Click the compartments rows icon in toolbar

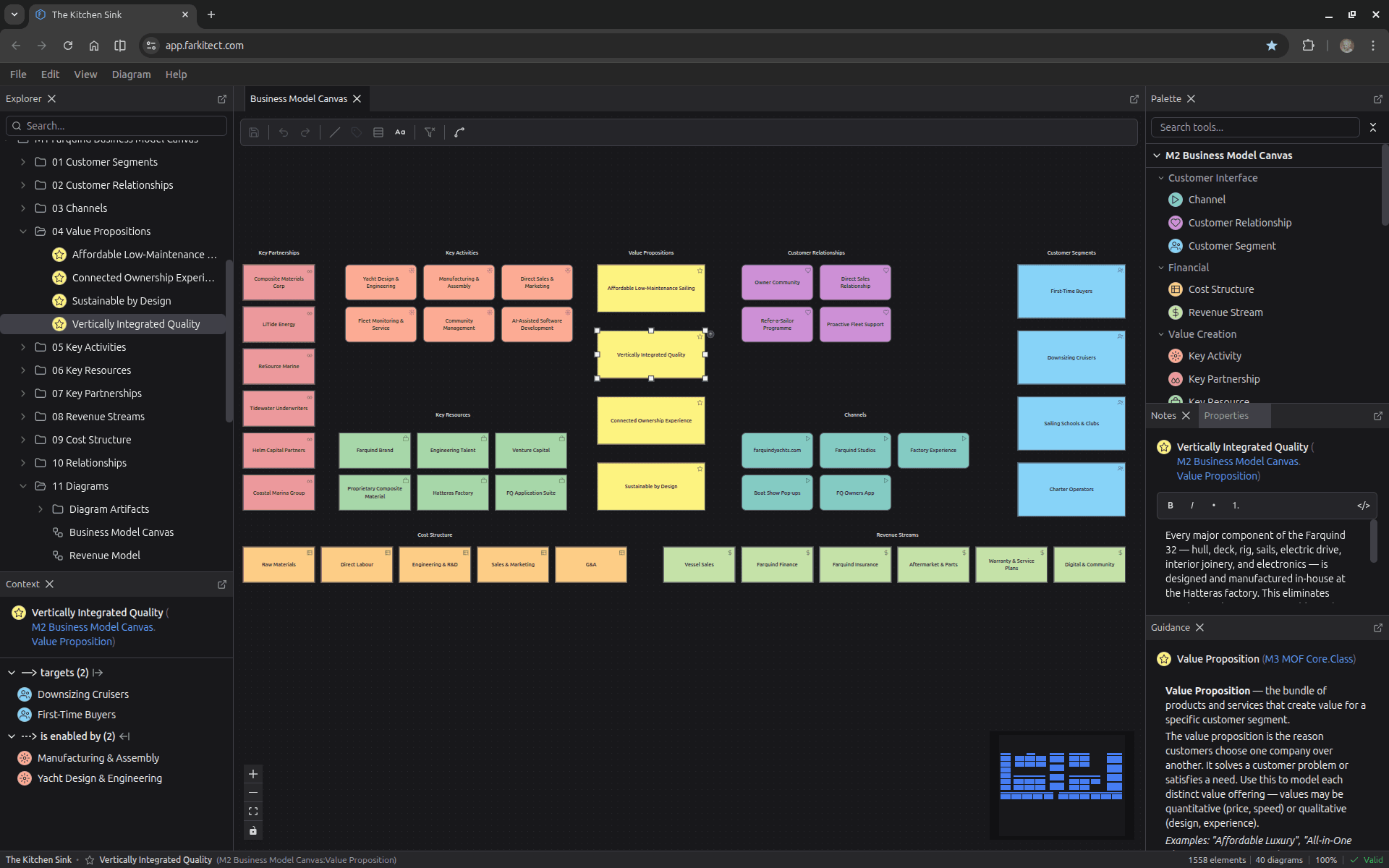pyautogui.click(x=378, y=132)
